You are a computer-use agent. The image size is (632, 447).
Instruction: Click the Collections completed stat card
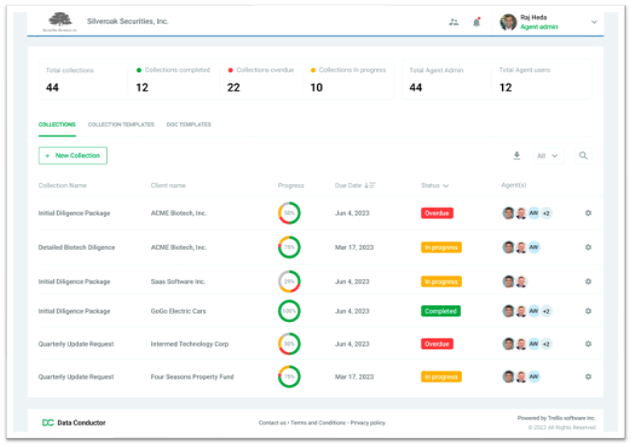tap(173, 80)
